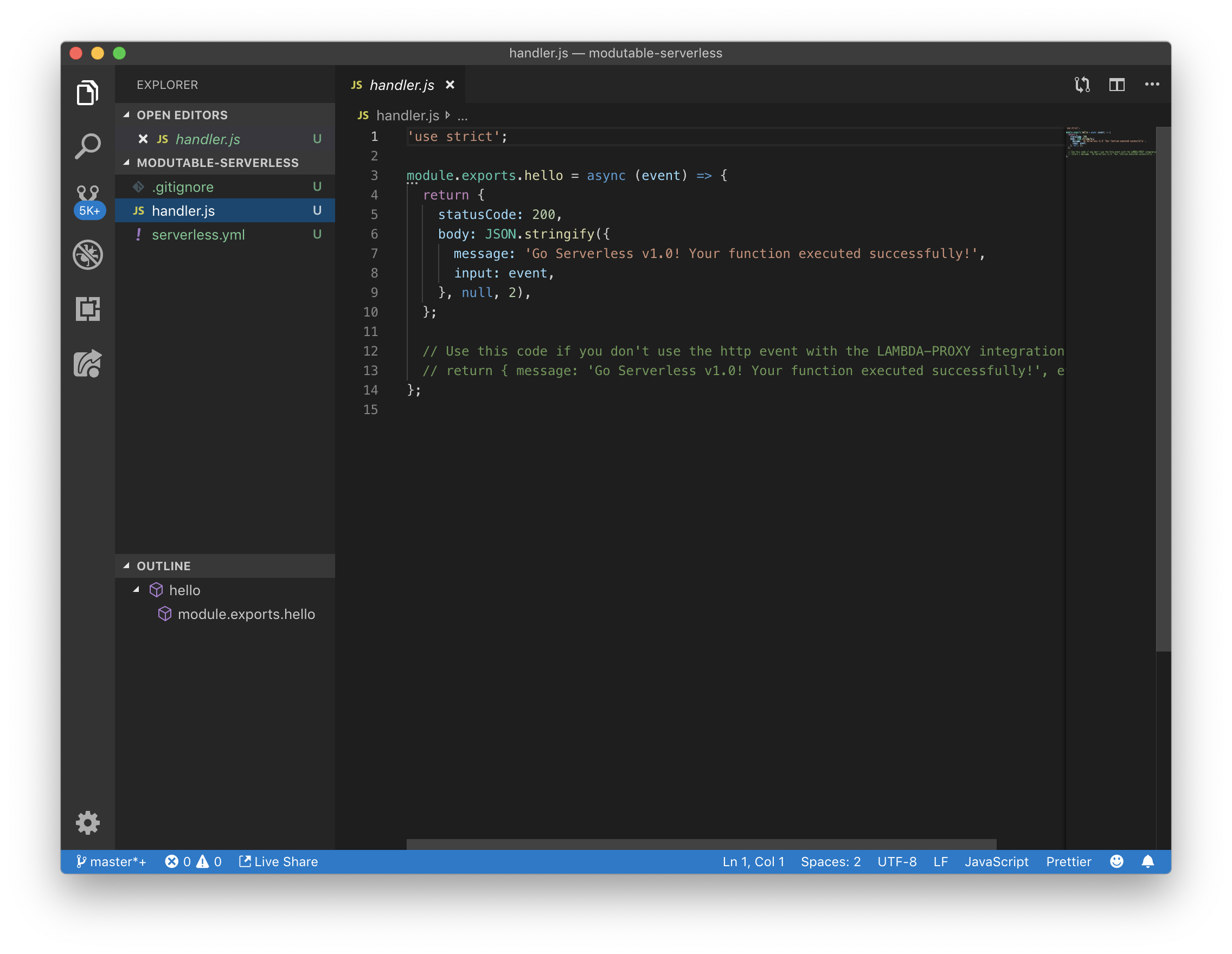Toggle the split editor right icon

coord(1117,85)
